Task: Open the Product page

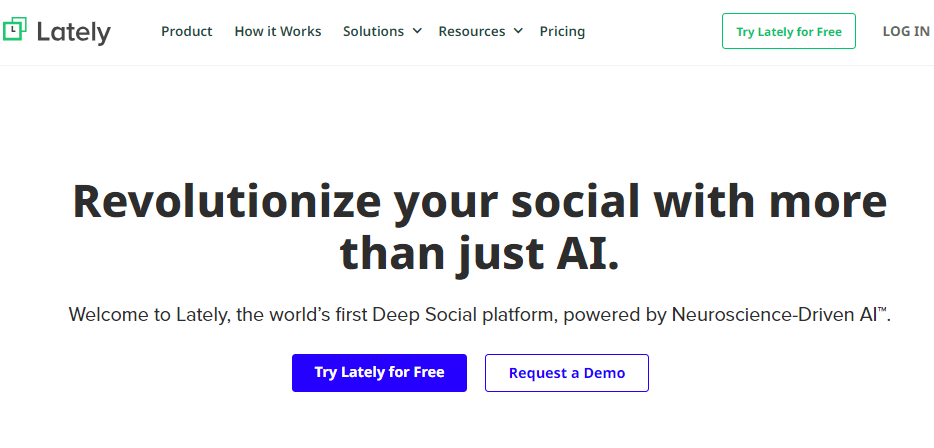Action: pos(186,31)
